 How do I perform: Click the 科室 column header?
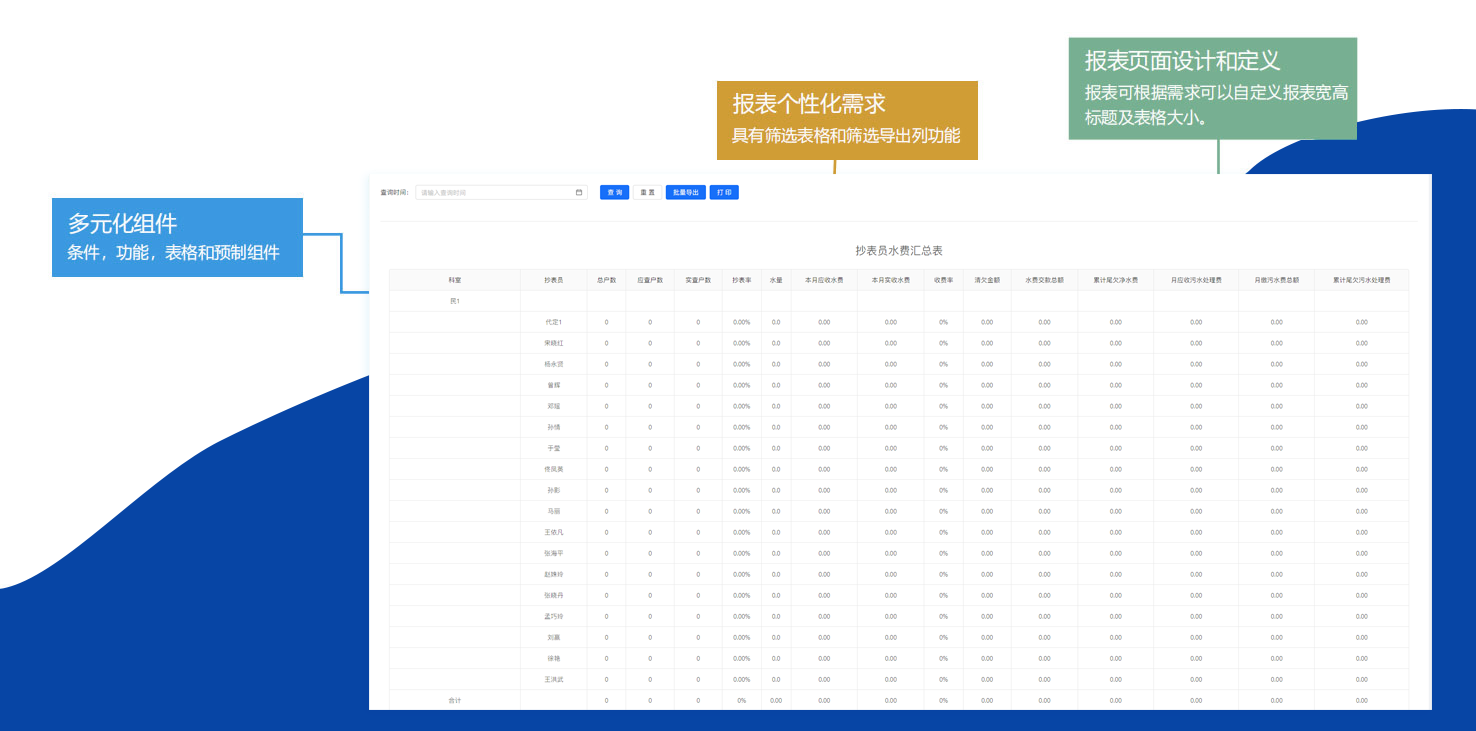click(455, 280)
